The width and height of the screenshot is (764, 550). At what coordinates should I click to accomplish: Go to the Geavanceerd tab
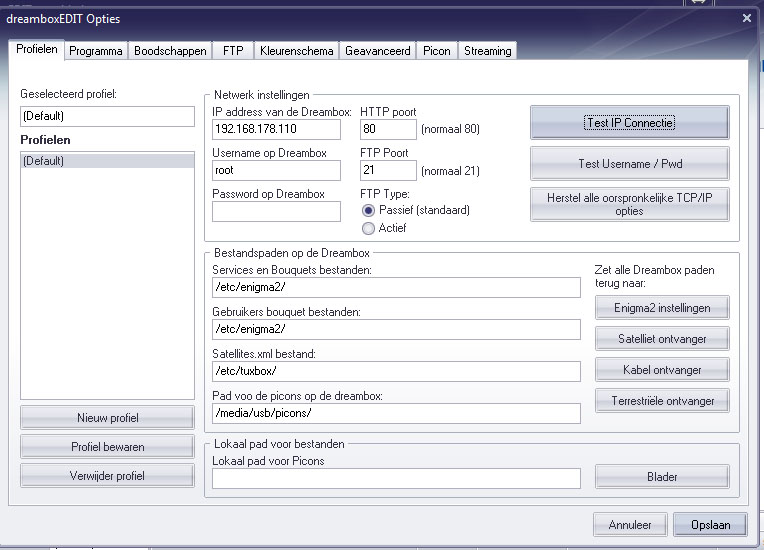(x=378, y=51)
